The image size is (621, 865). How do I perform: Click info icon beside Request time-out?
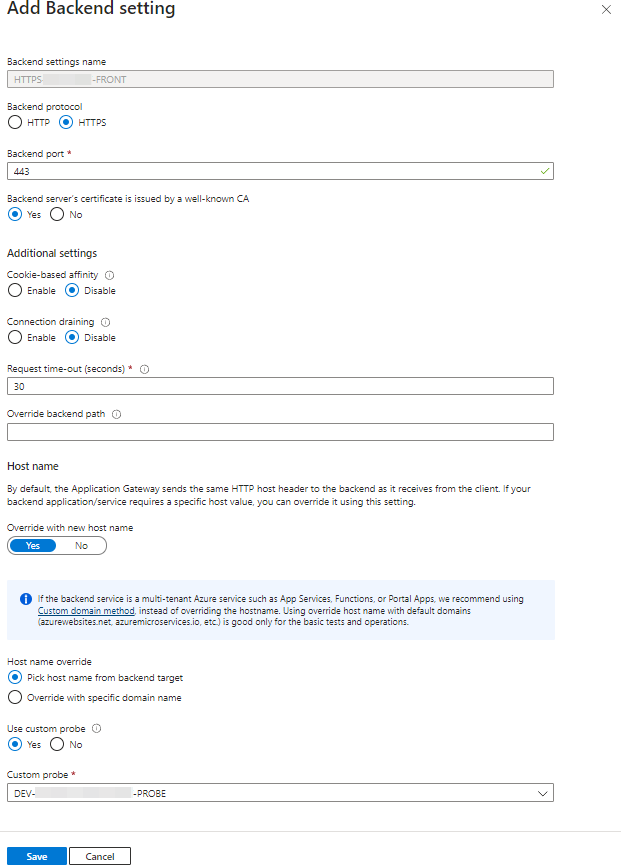(x=145, y=369)
